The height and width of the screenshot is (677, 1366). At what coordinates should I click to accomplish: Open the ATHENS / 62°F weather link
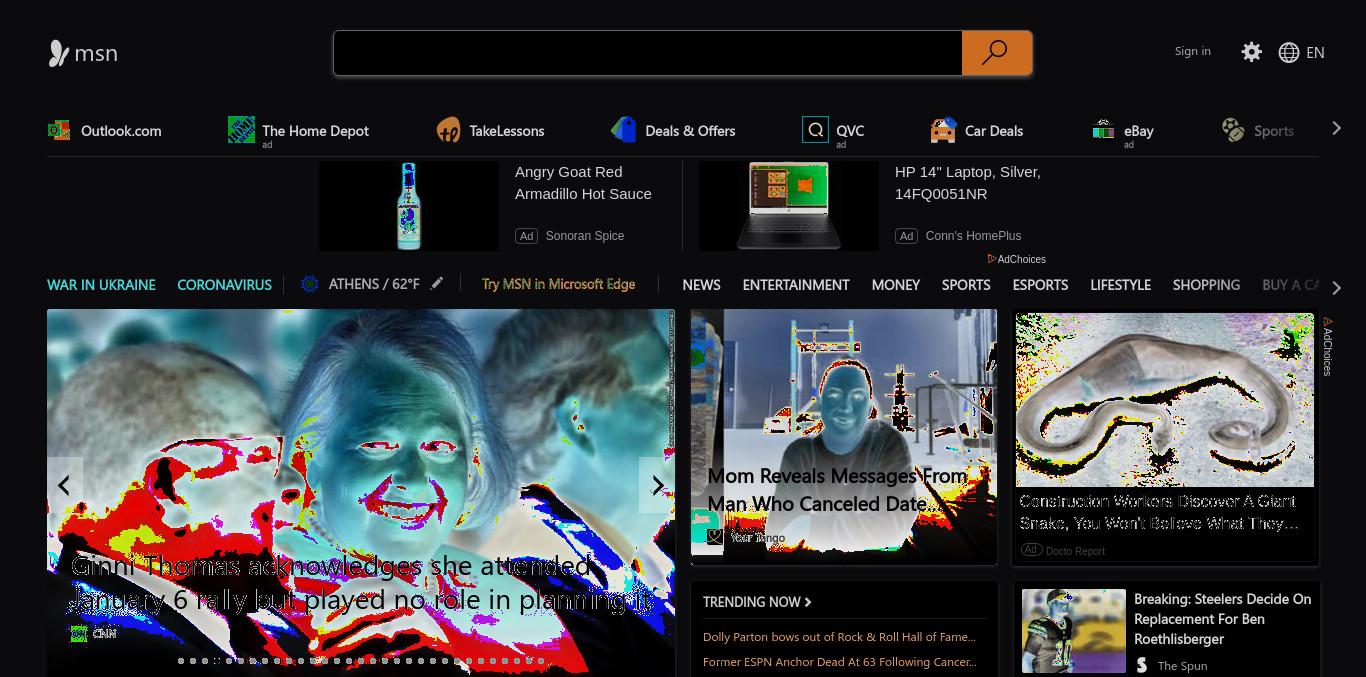[x=374, y=284]
